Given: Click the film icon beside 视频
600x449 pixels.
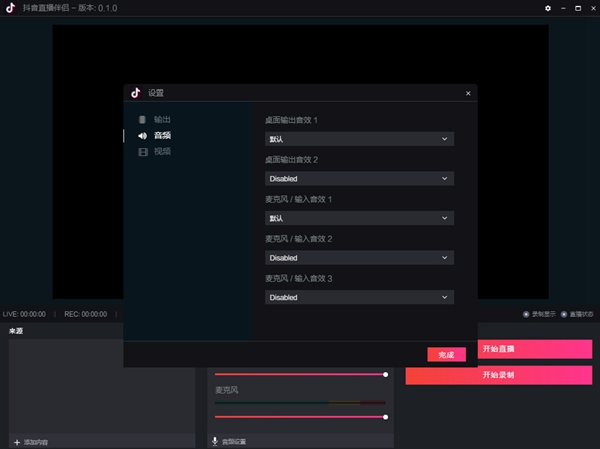Looking at the screenshot, I should click(x=143, y=152).
